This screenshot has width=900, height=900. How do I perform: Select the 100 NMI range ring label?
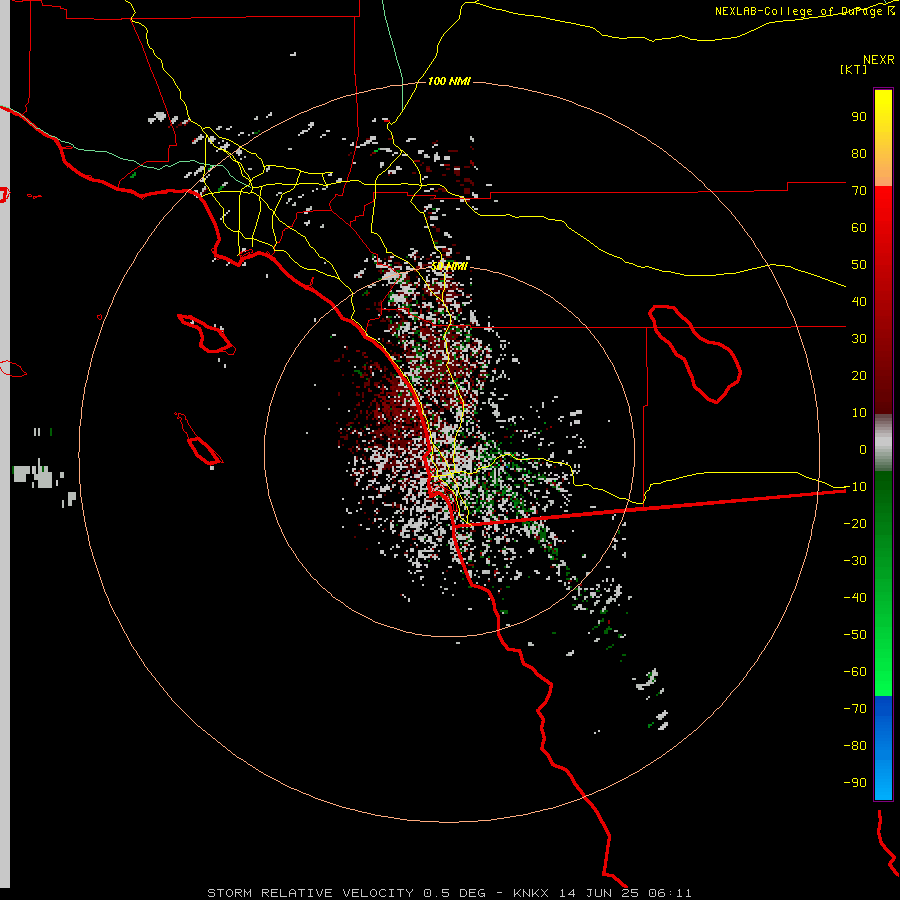click(x=449, y=81)
